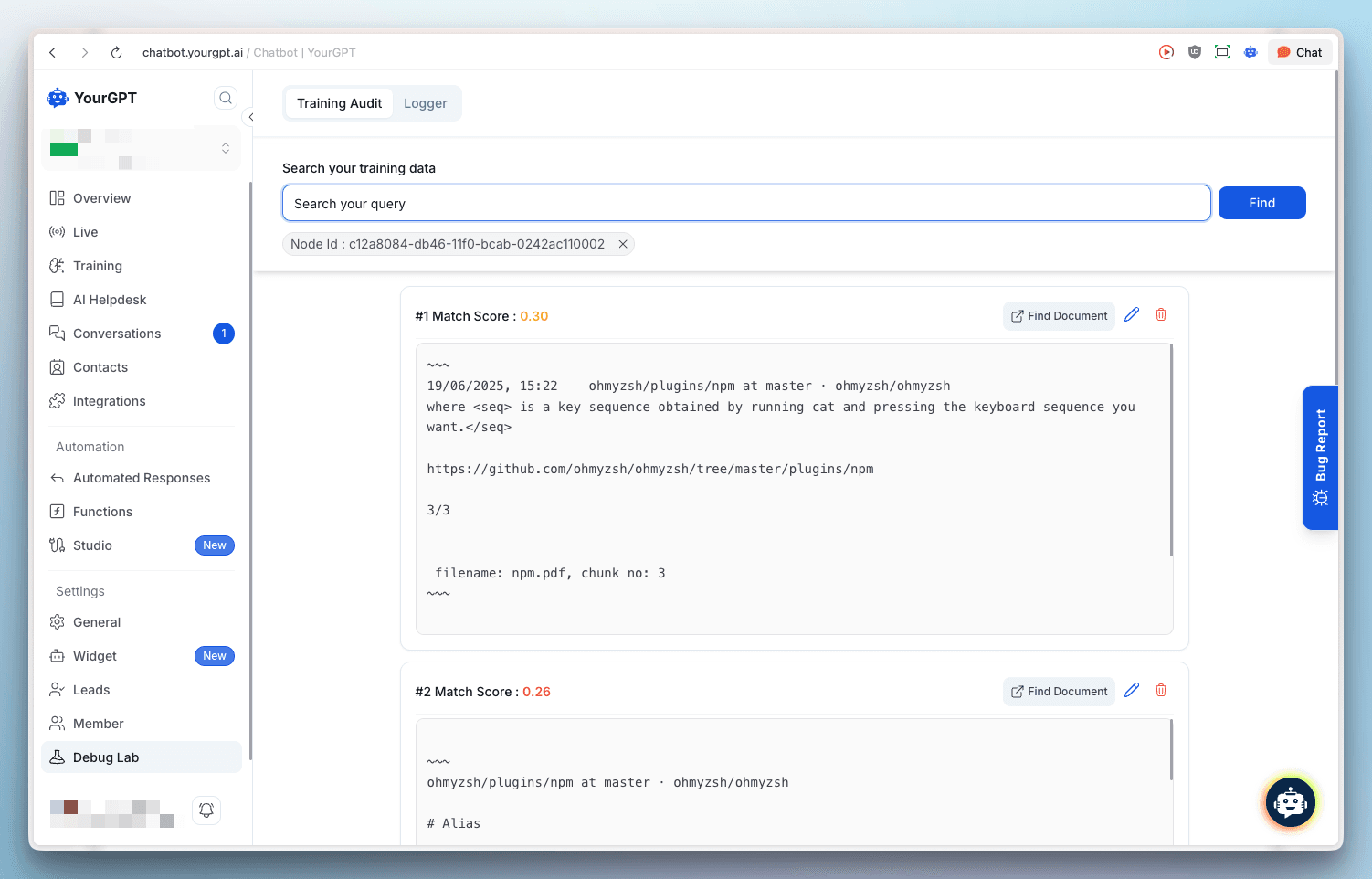Edit the #2 match result with pencil icon

click(1132, 690)
